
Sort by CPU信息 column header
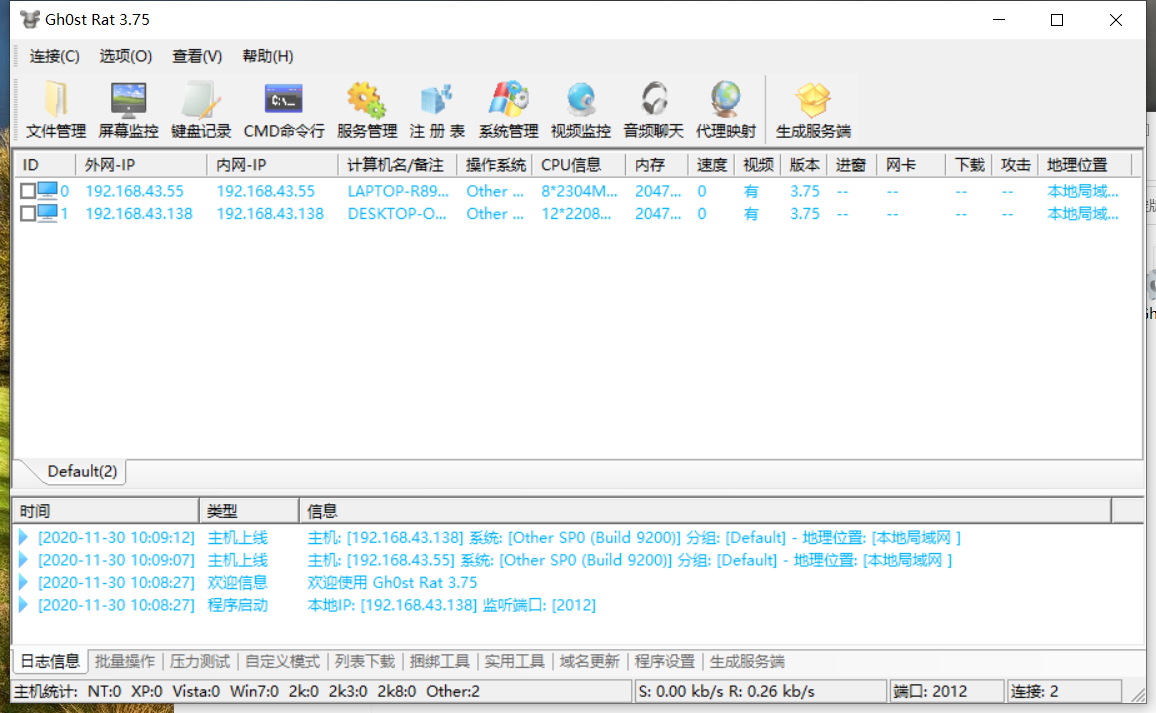(x=579, y=165)
